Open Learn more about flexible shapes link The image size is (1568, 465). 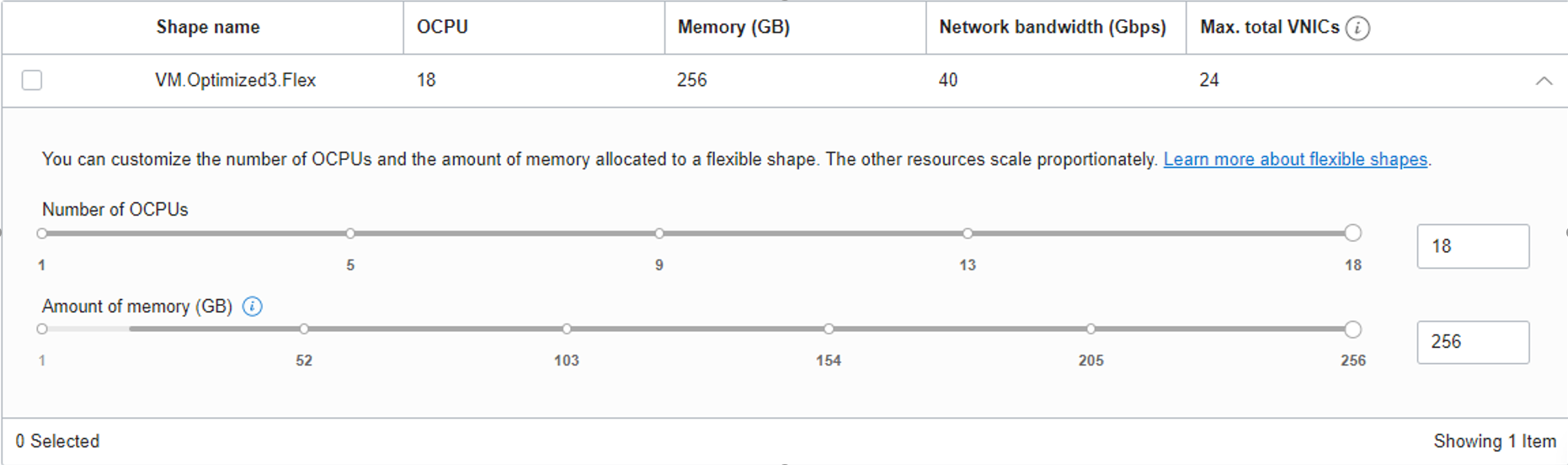tap(1295, 159)
